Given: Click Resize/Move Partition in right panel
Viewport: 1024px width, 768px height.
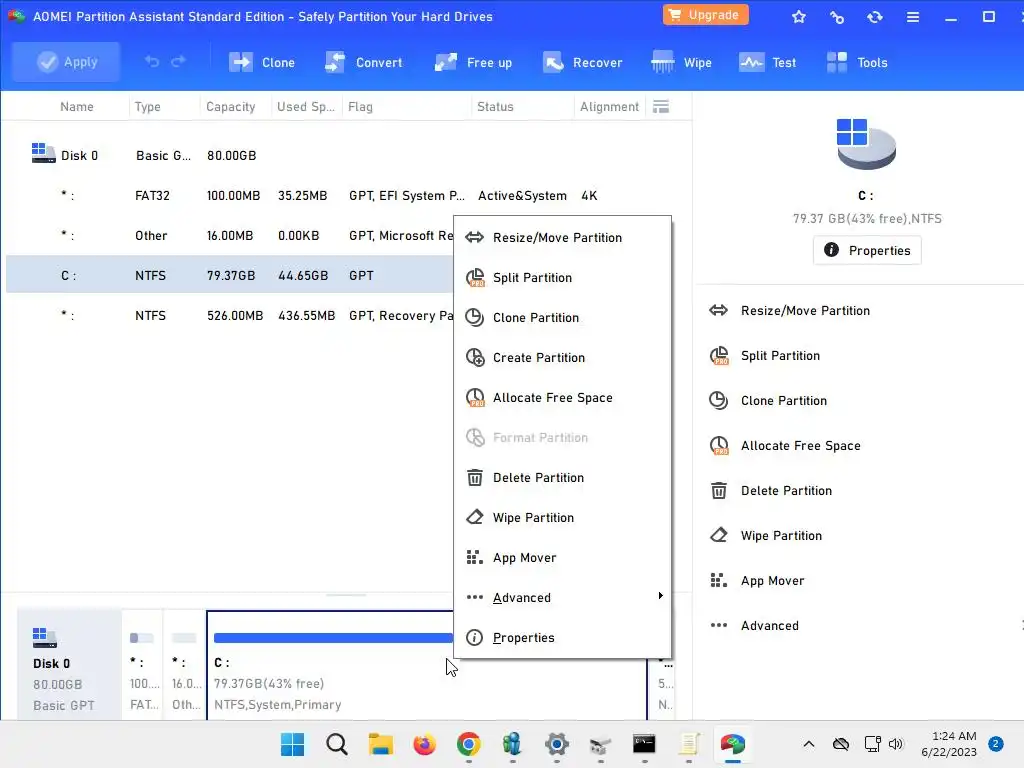Looking at the screenshot, I should (790, 311).
